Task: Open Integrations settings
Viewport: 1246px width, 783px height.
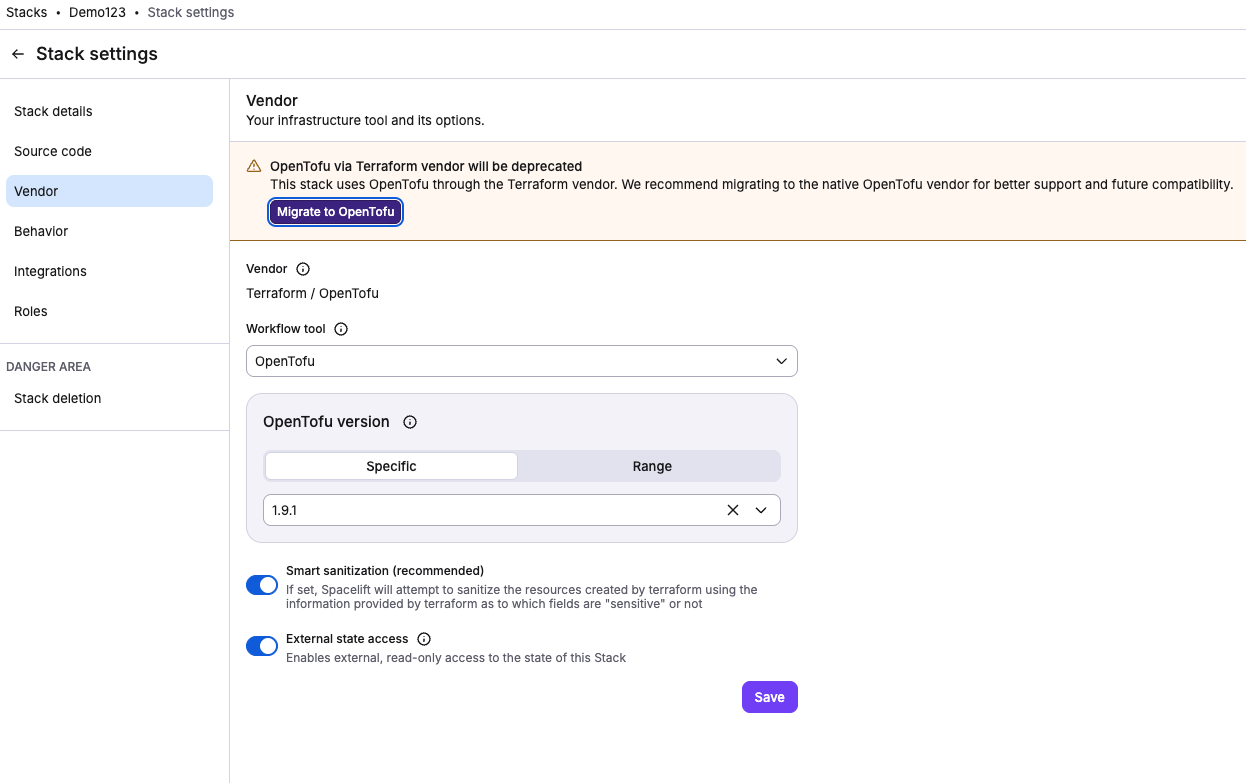Action: click(x=109, y=271)
